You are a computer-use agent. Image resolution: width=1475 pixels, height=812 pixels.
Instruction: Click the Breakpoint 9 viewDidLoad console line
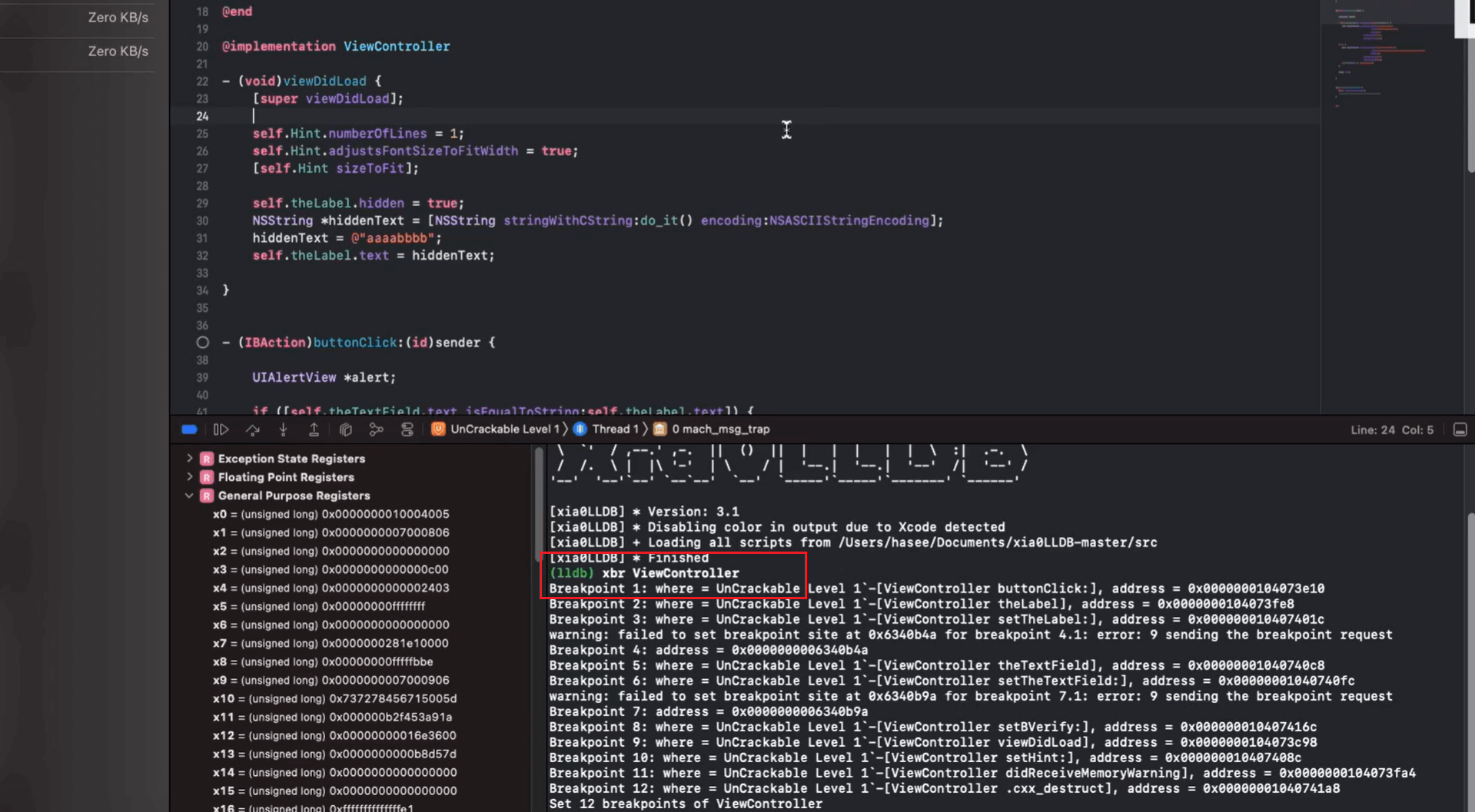[932, 742]
